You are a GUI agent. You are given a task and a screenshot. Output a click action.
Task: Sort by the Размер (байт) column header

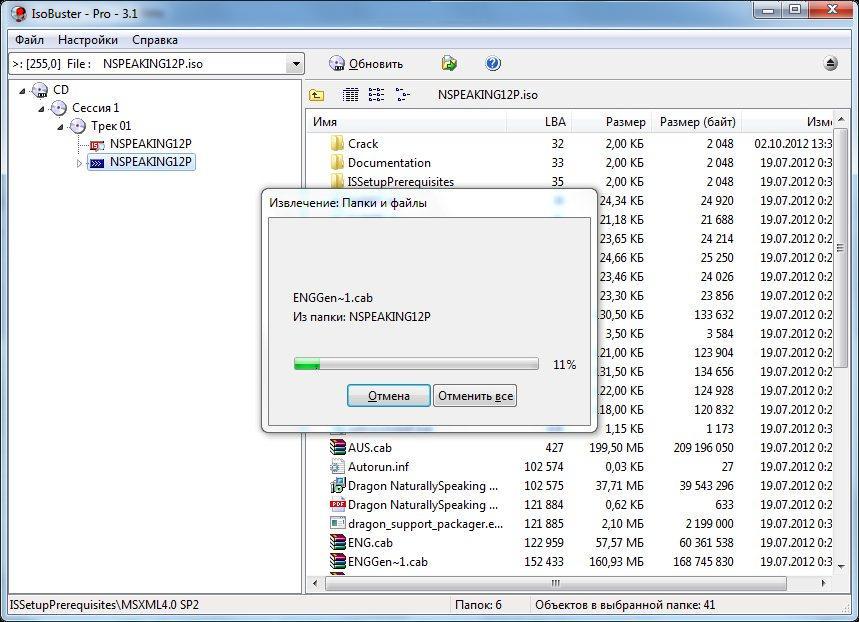696,122
